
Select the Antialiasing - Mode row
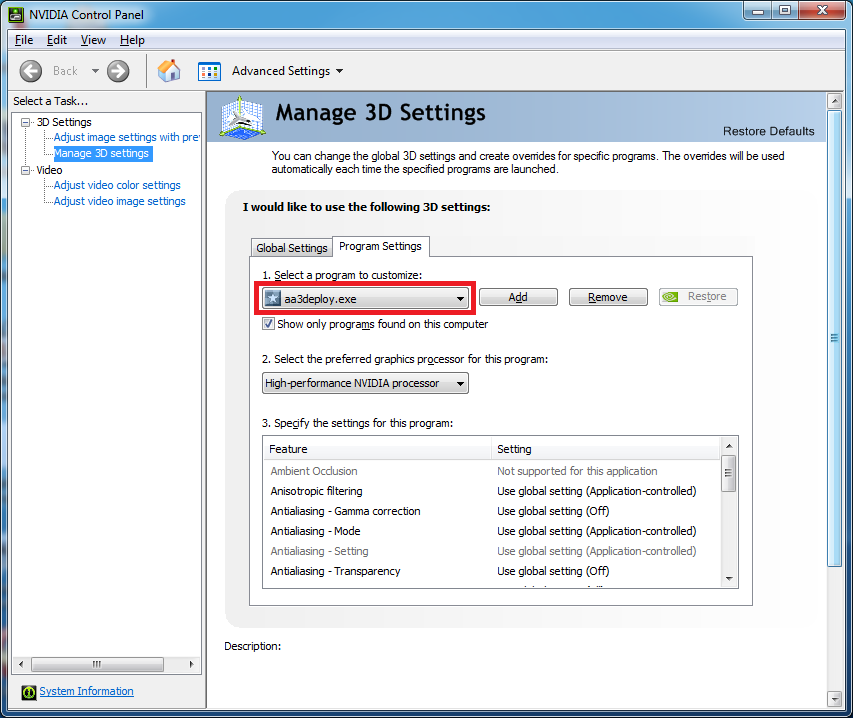pos(492,531)
